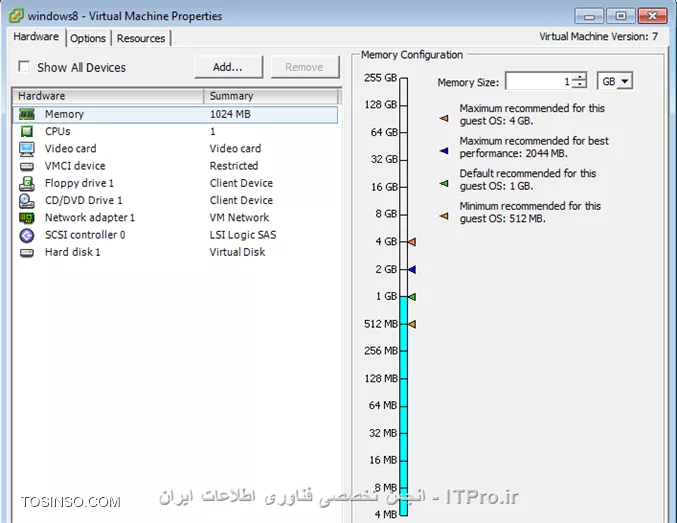This screenshot has height=523, width=677.
Task: Select the Network adapter 1 row
Action: [175, 218]
